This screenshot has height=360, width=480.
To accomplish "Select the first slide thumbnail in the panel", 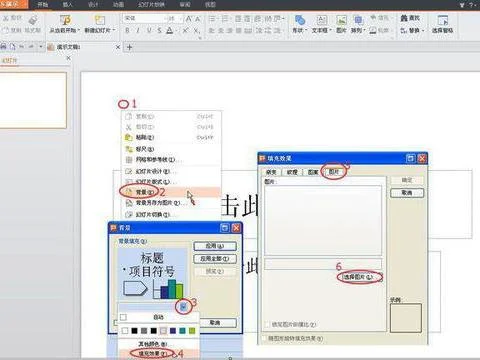I will coord(33,100).
